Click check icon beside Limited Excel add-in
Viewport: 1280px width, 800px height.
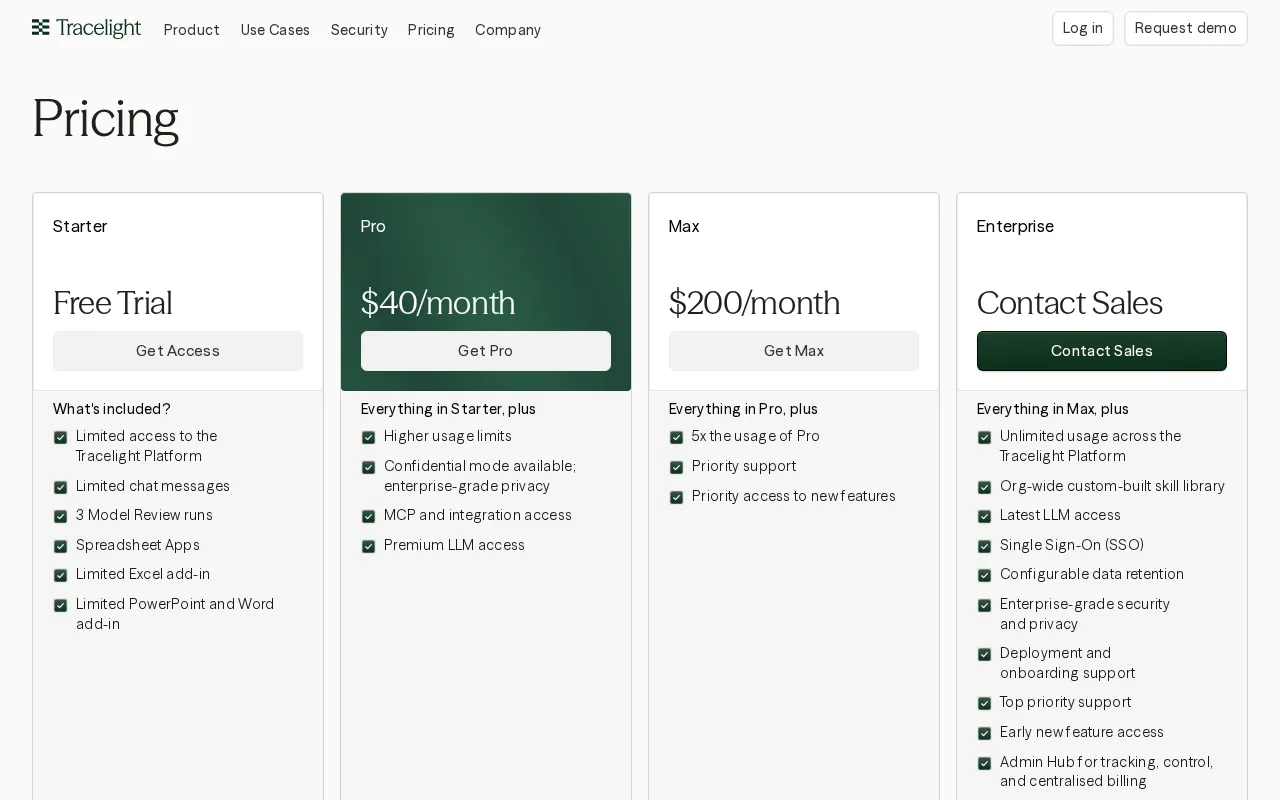60,575
